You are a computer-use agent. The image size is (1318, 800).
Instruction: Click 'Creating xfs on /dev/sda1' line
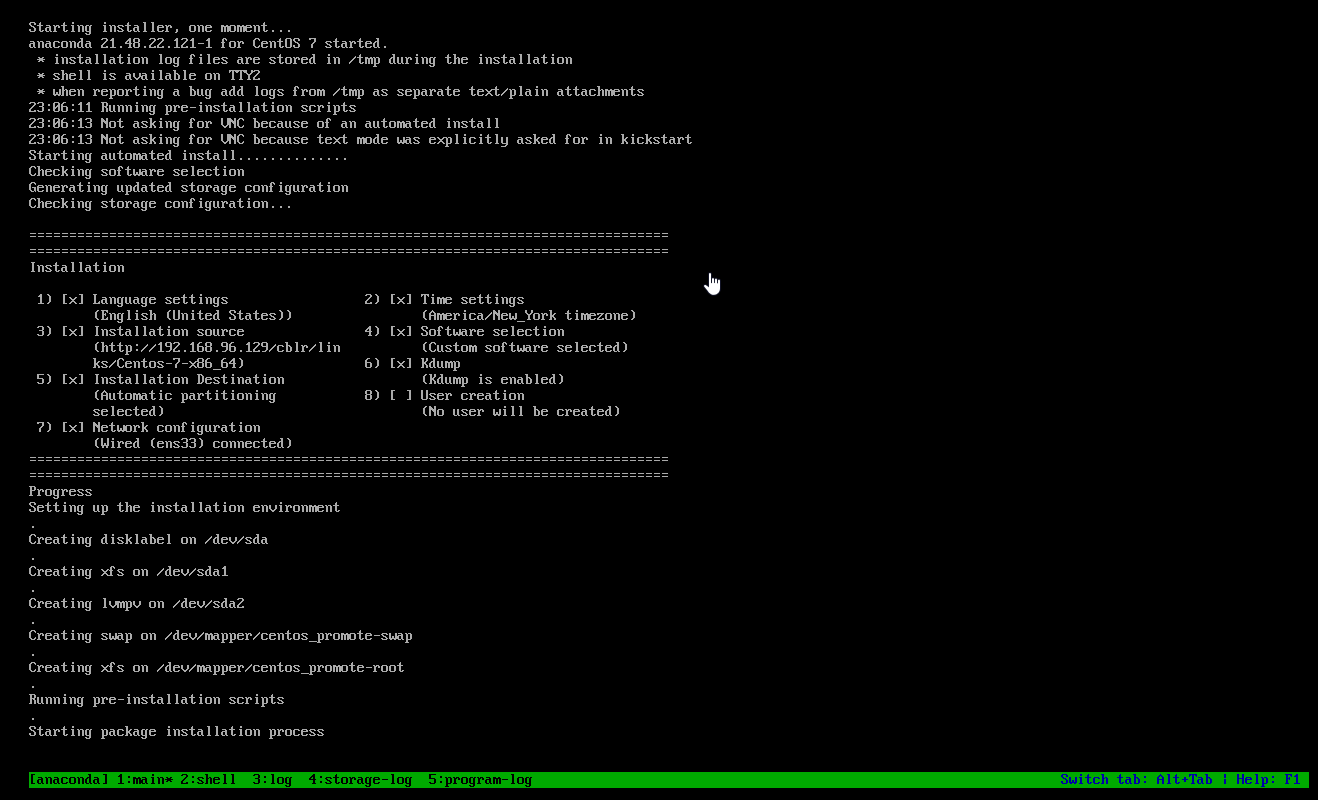tap(128, 571)
